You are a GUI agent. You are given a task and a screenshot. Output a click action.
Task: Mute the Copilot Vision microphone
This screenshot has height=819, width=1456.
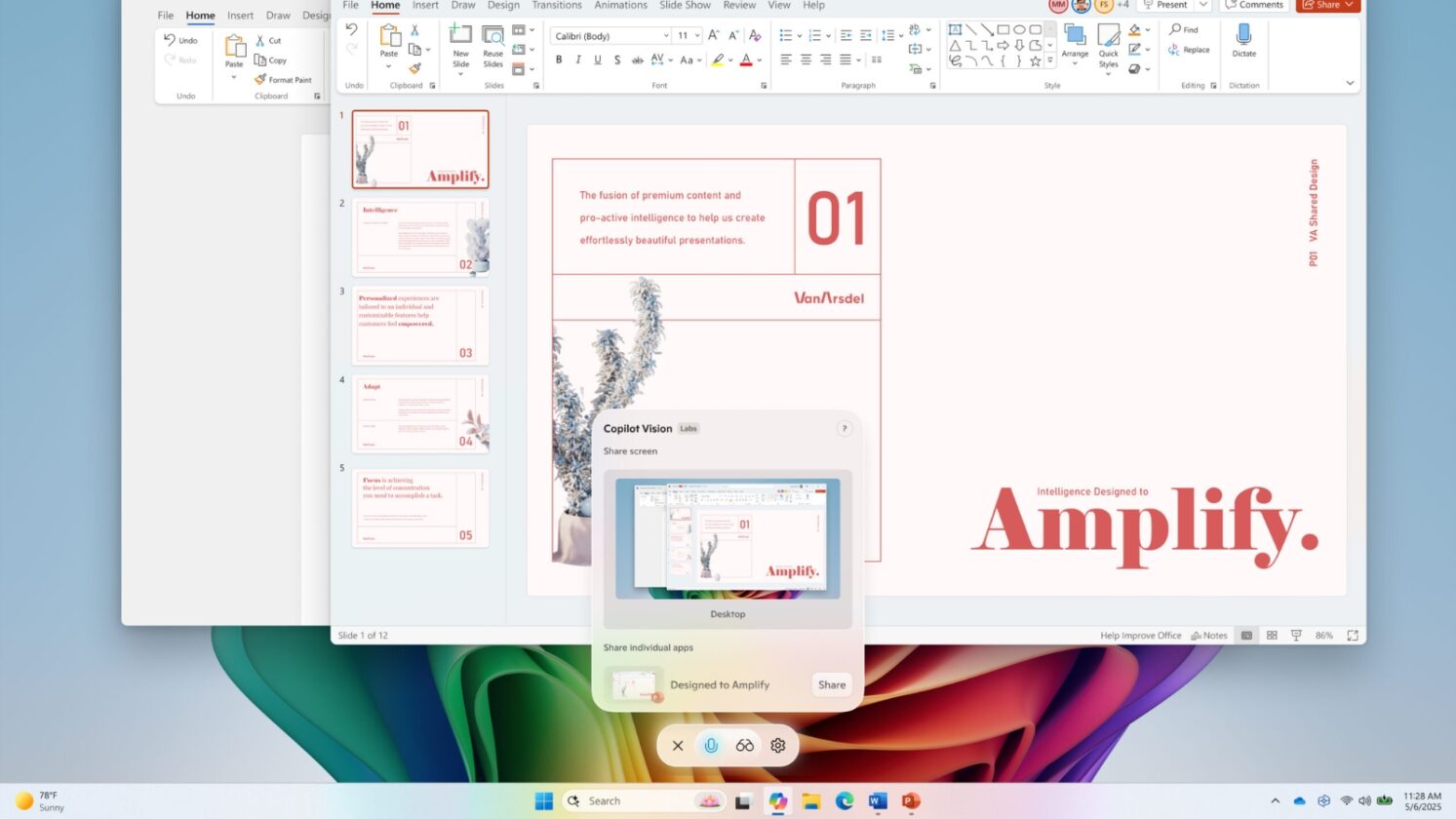click(712, 745)
